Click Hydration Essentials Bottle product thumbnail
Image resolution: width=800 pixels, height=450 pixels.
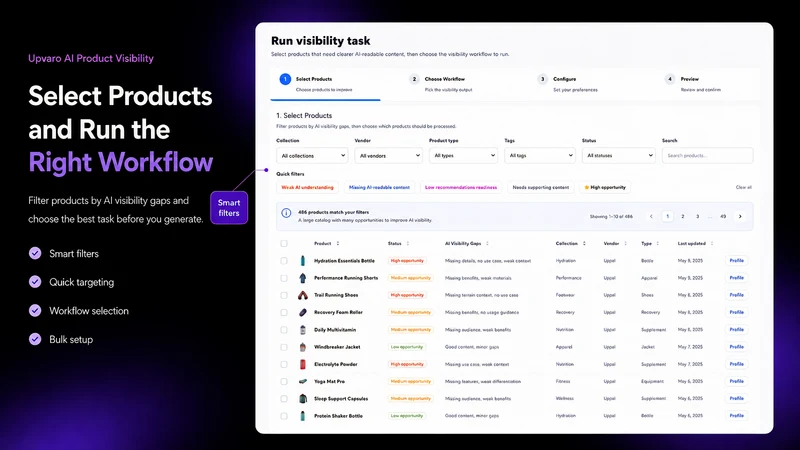tap(303, 261)
